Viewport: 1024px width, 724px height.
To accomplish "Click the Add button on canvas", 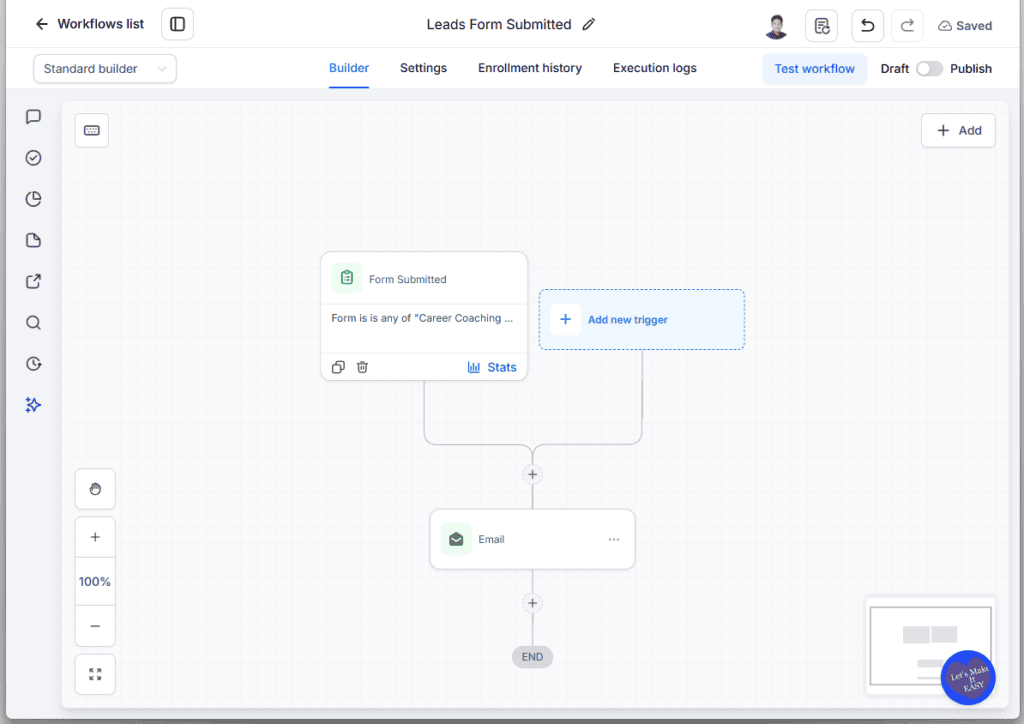I will [x=958, y=131].
